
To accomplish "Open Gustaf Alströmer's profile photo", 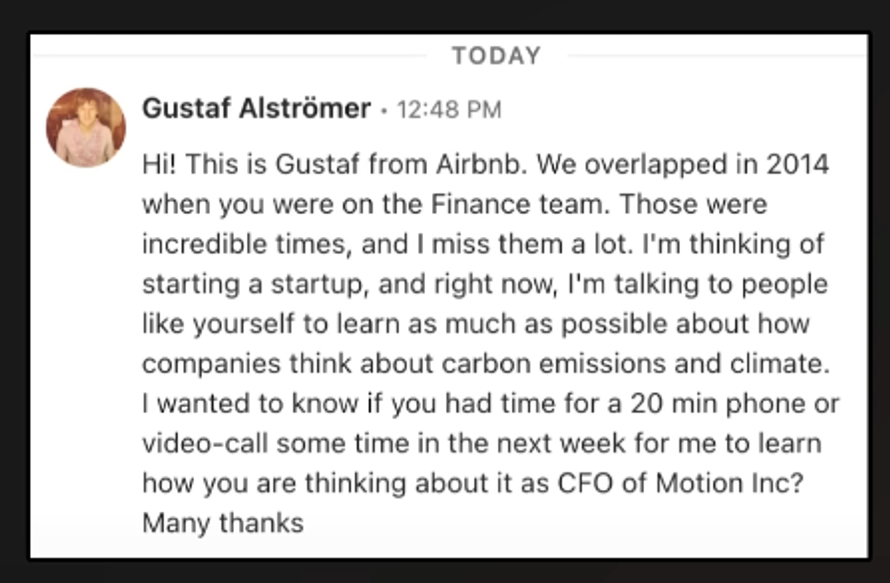I will tap(86, 127).
